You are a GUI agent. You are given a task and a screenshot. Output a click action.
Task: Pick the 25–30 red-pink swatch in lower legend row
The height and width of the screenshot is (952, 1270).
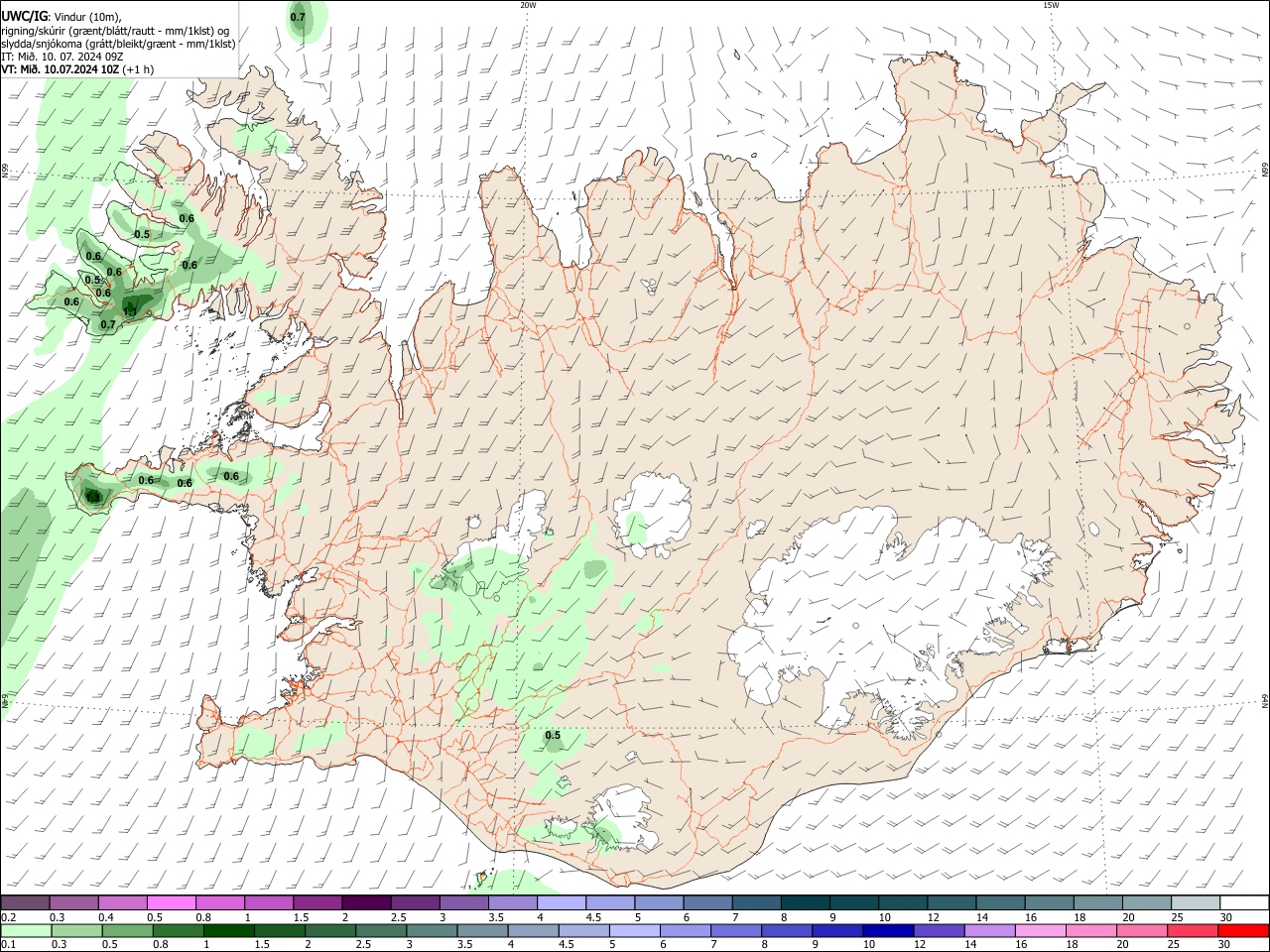[1193, 930]
